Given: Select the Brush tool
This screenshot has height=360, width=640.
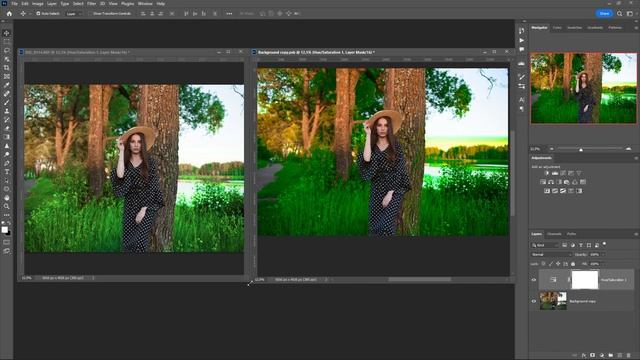Looking at the screenshot, I should (x=7, y=102).
